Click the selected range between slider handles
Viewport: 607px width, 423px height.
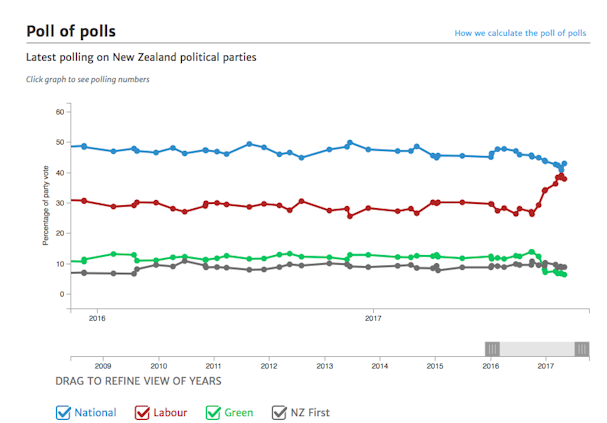(536, 348)
